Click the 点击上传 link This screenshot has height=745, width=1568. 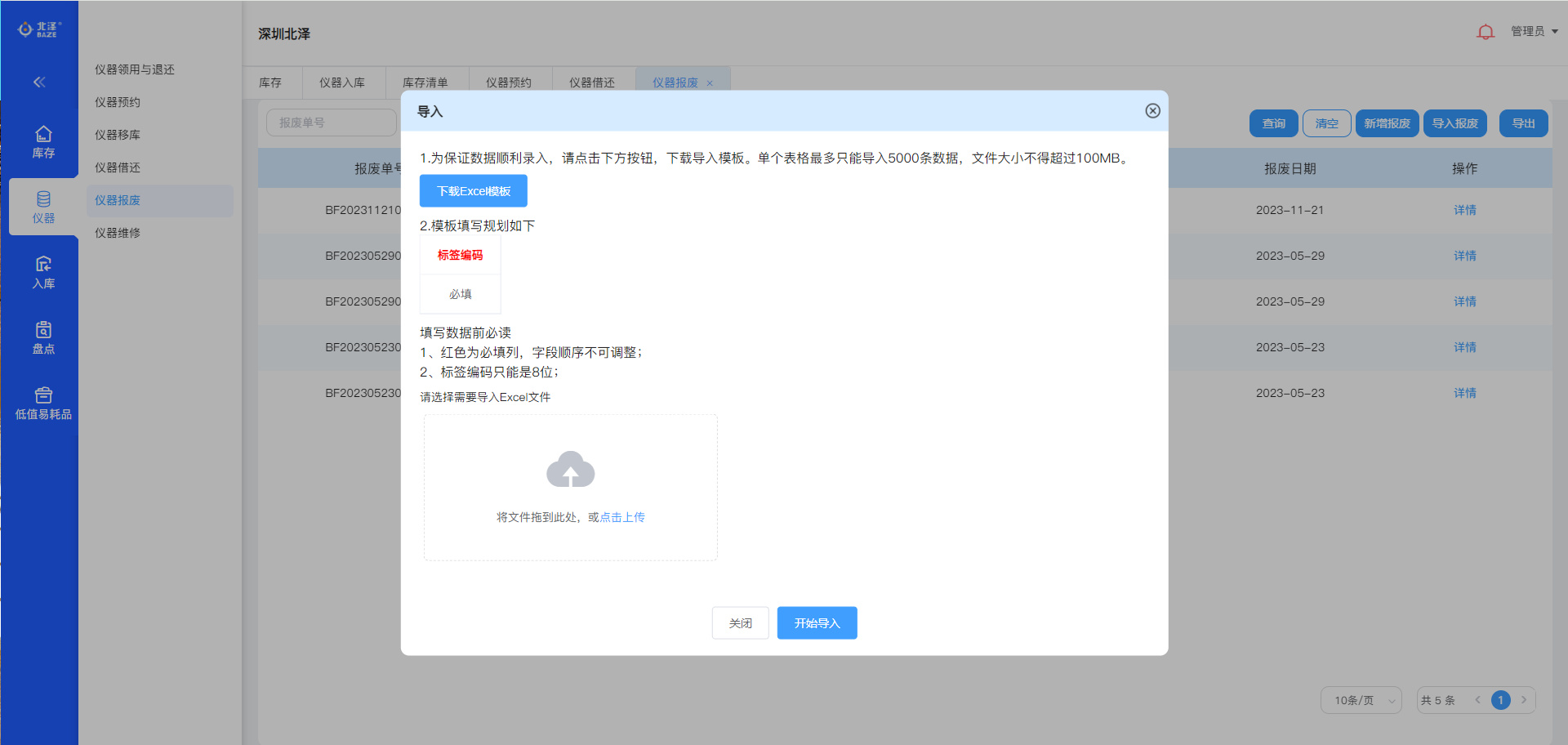point(622,517)
